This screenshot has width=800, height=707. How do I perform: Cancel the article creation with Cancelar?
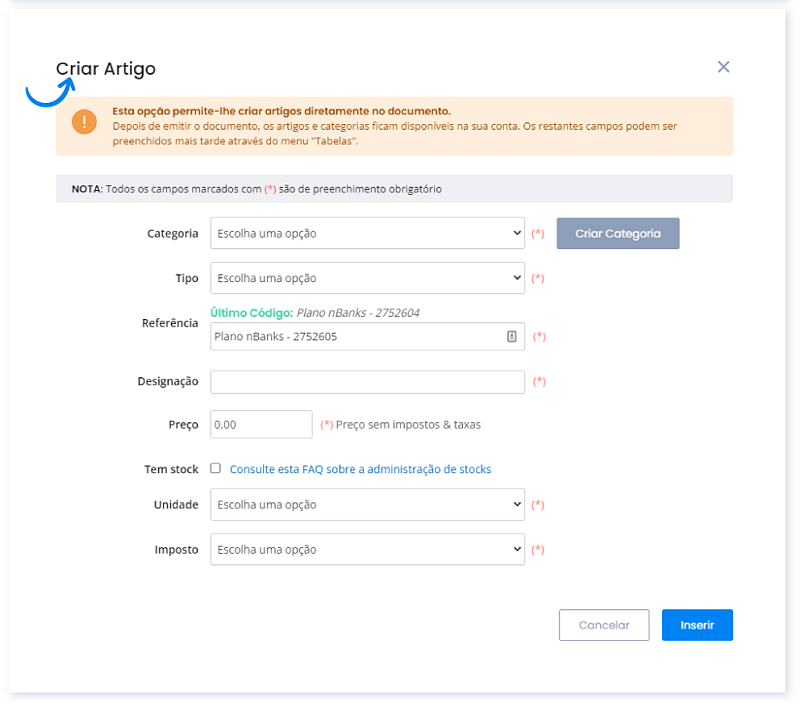pyautogui.click(x=604, y=625)
